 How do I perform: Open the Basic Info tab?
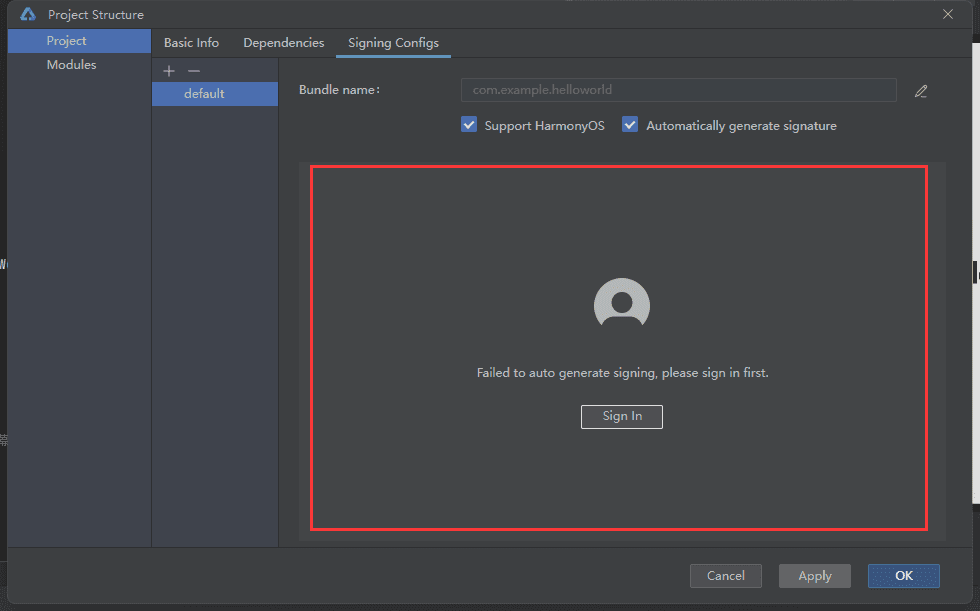pos(191,42)
